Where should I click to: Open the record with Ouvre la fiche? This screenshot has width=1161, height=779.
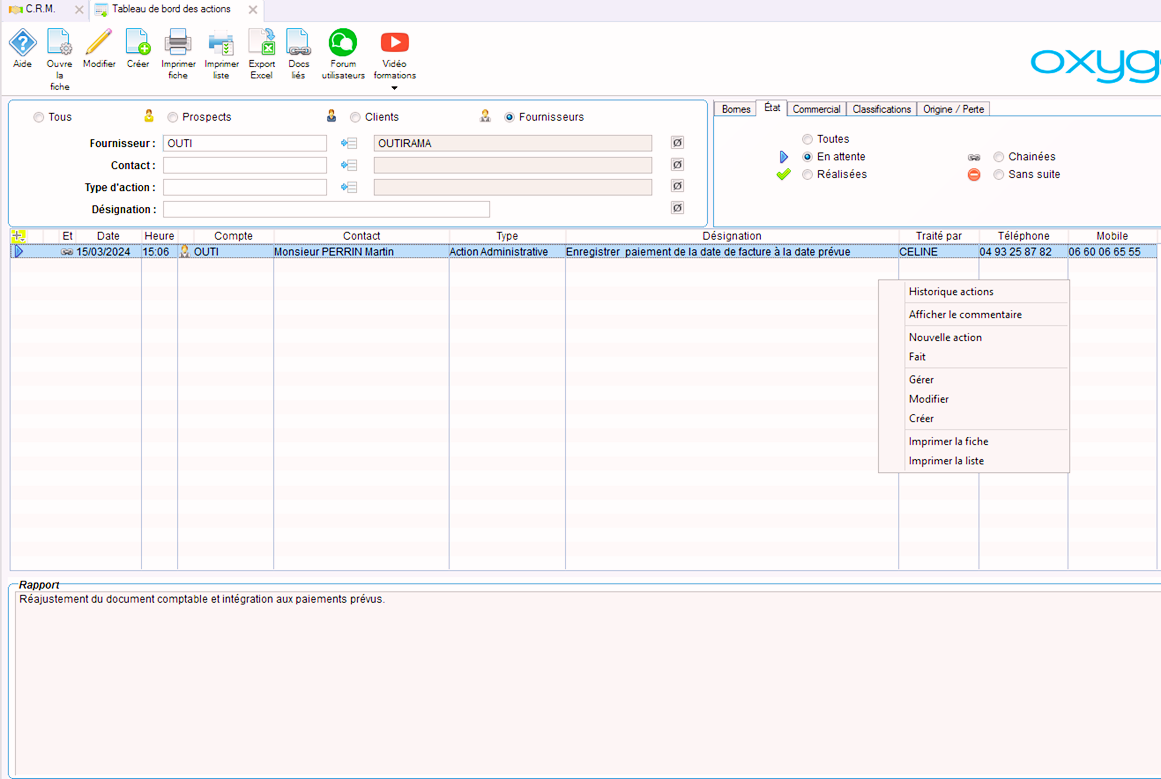pyautogui.click(x=59, y=43)
